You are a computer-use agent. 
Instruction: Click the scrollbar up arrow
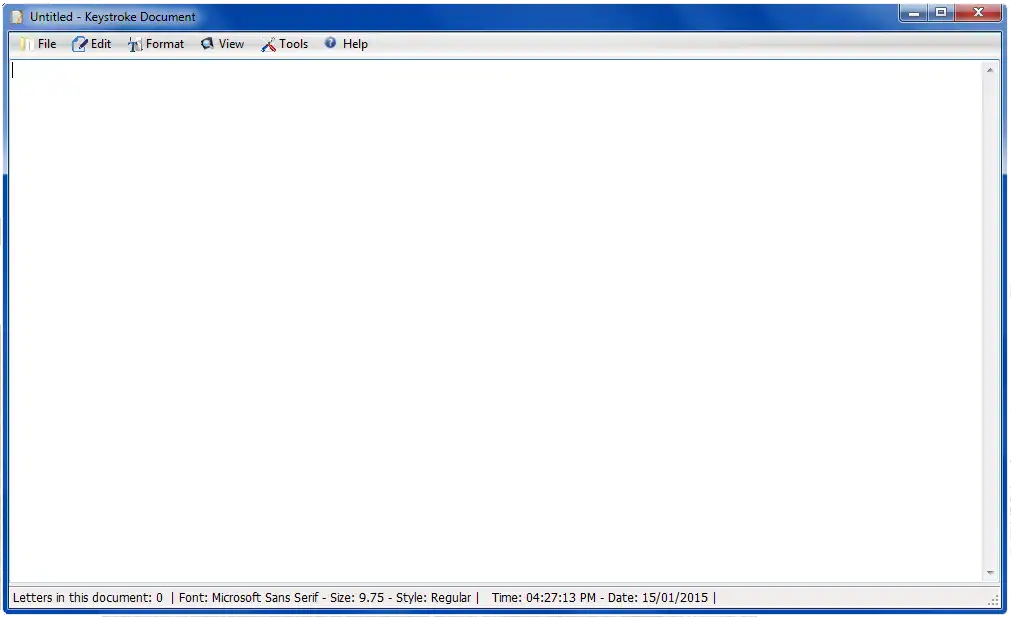pos(990,70)
